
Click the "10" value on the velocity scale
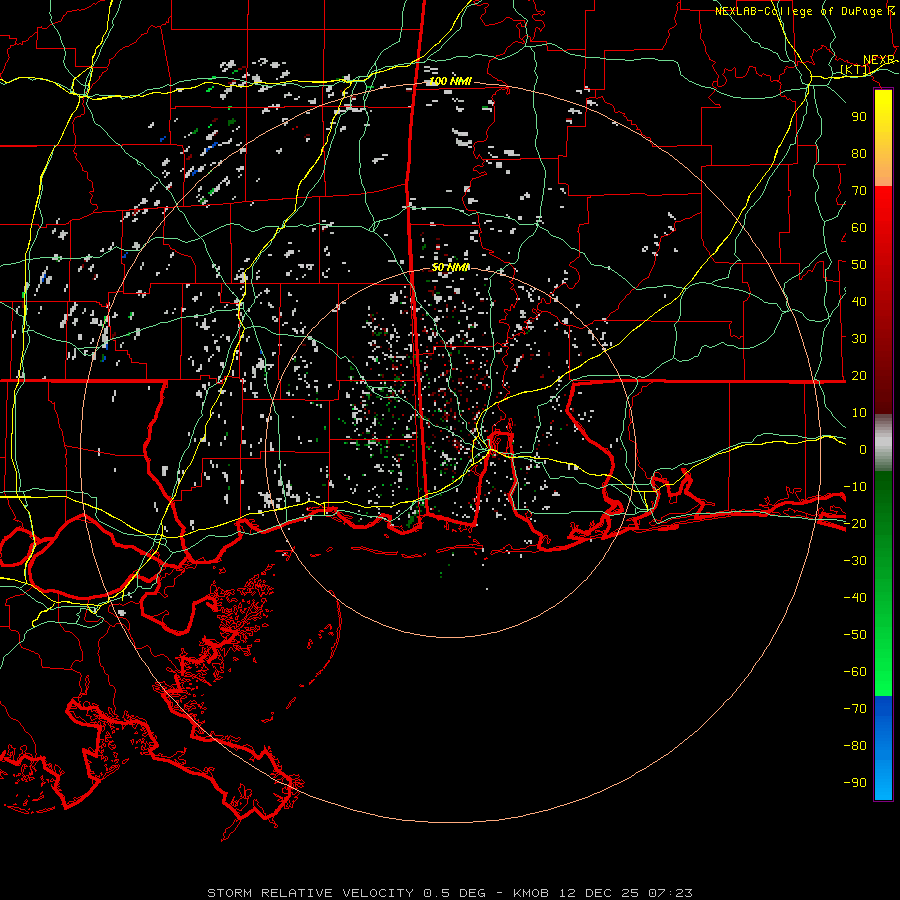[859, 413]
